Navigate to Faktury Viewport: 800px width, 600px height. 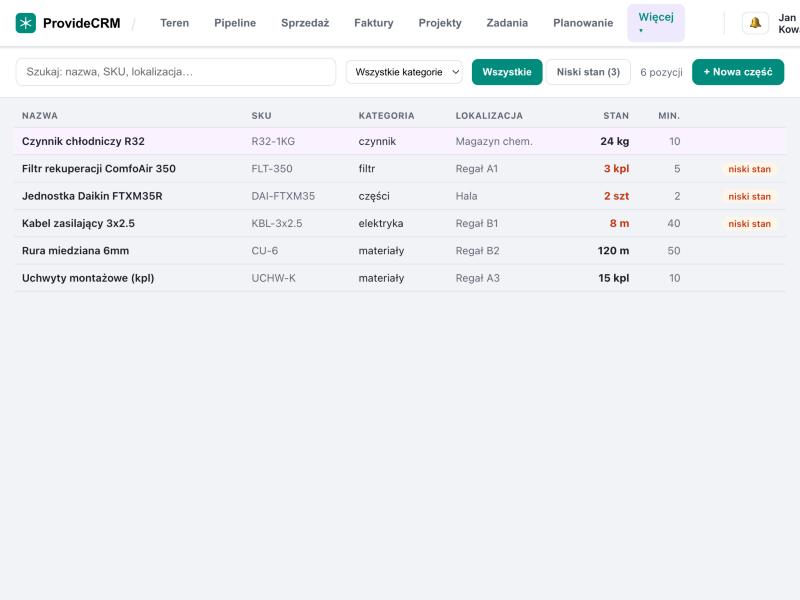pos(374,23)
